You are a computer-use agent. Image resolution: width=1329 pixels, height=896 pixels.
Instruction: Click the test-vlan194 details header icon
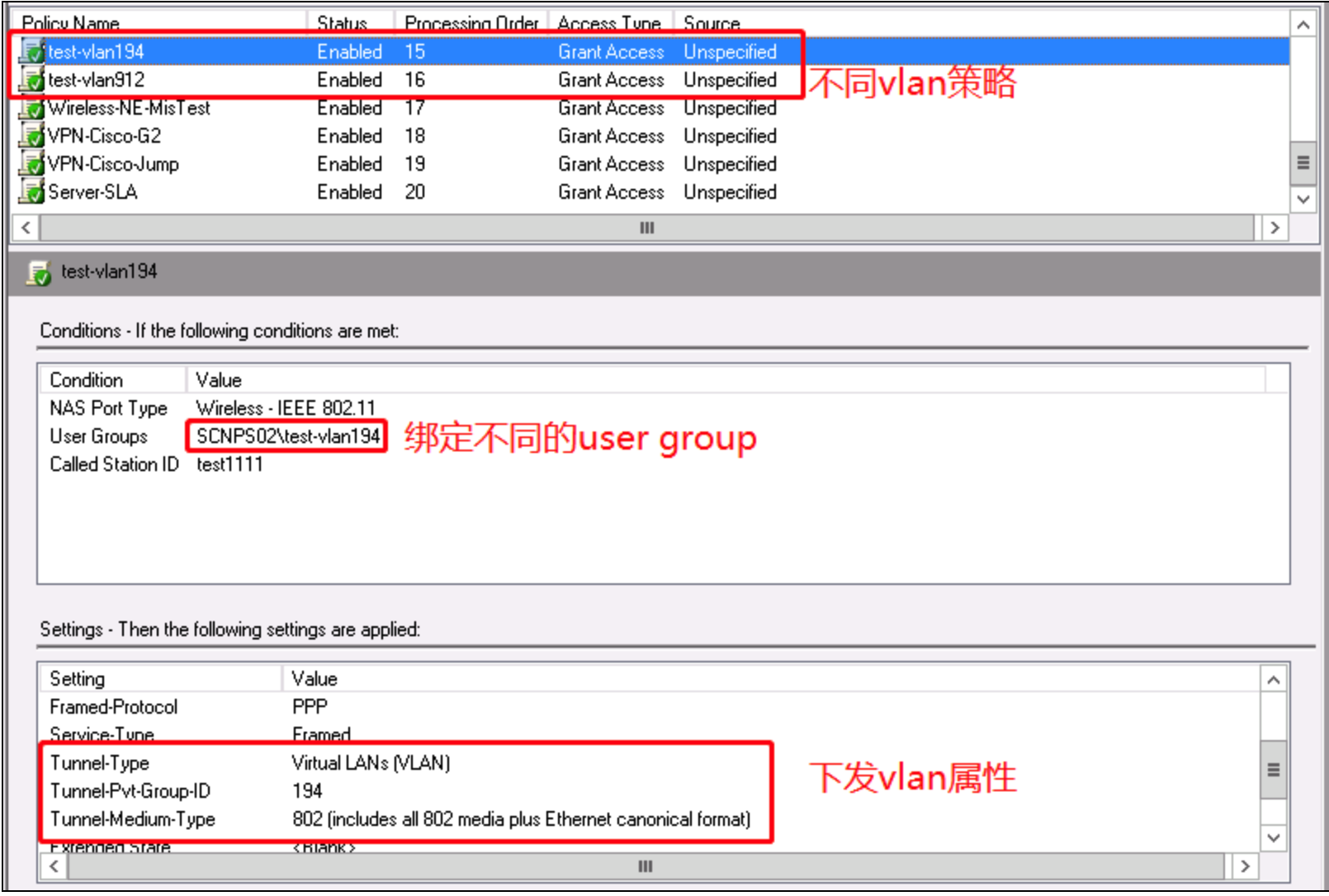pyautogui.click(x=38, y=272)
